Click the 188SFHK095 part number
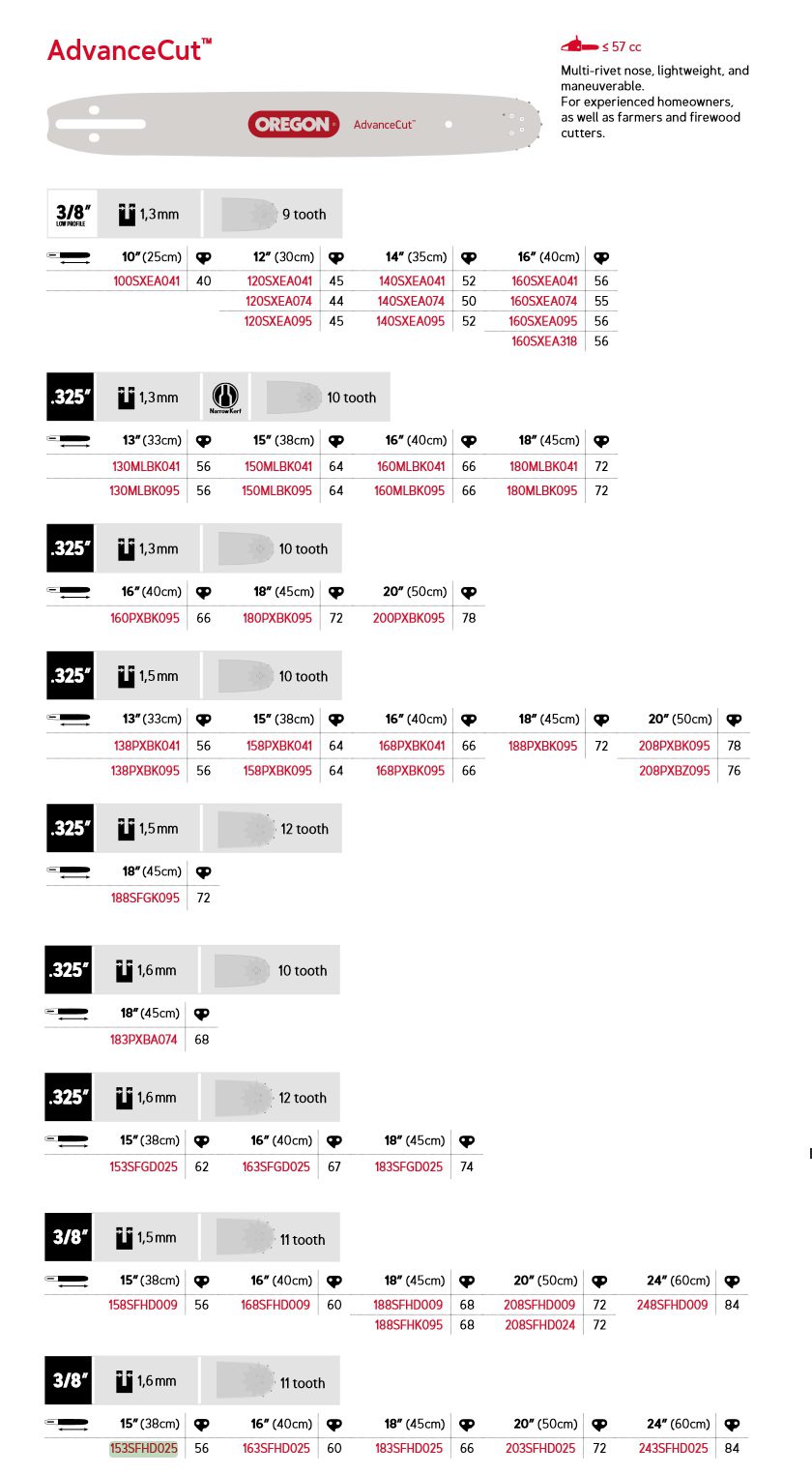The height and width of the screenshot is (1475, 812). pyautogui.click(x=409, y=1325)
